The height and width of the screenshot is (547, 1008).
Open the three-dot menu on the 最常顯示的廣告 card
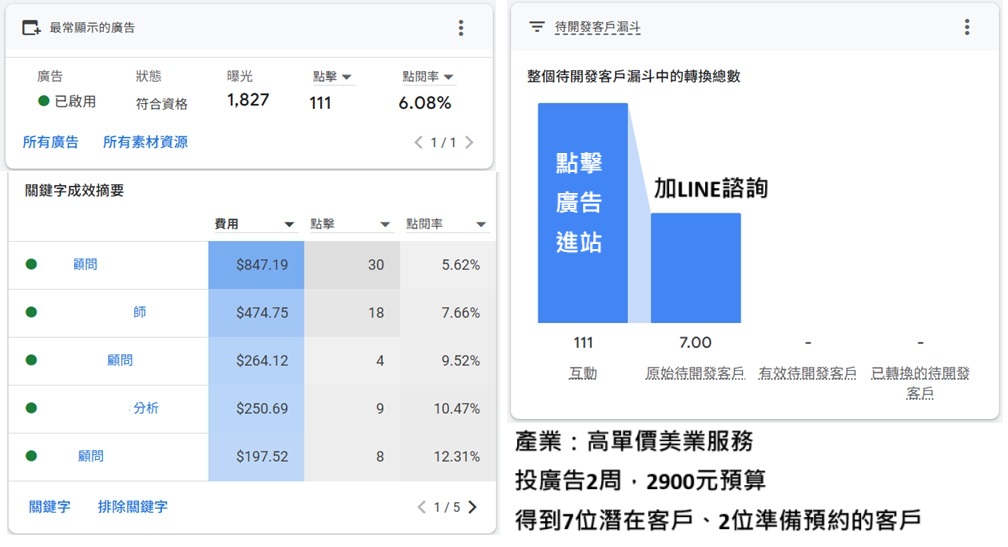click(461, 28)
